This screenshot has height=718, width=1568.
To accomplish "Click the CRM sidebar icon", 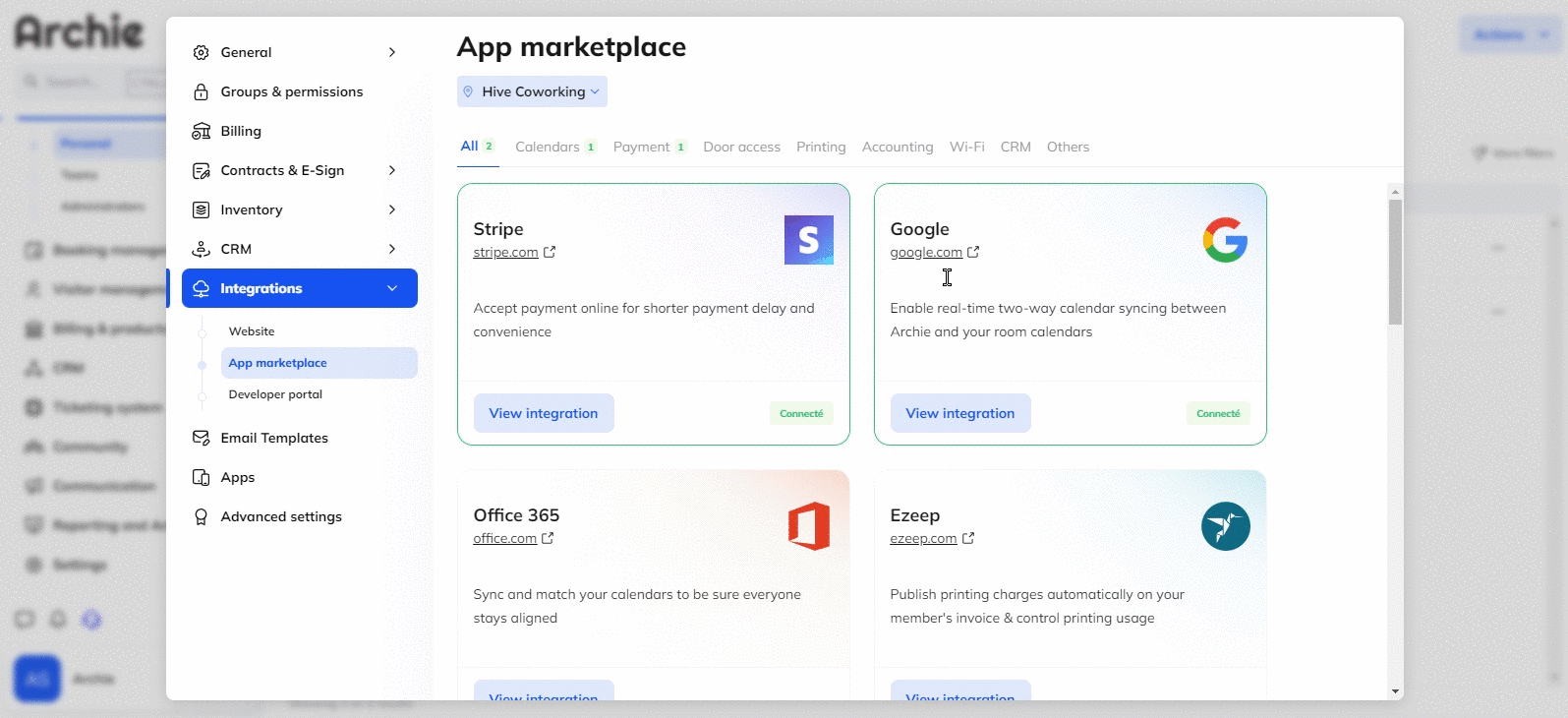I will point(201,249).
